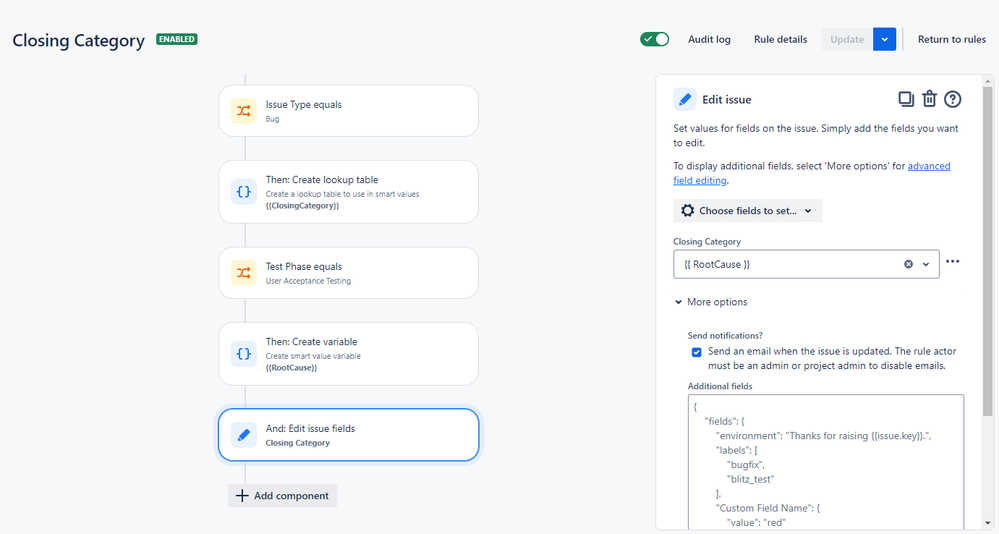The image size is (999, 534).
Task: Clear the Closing Category field value
Action: coord(909,264)
